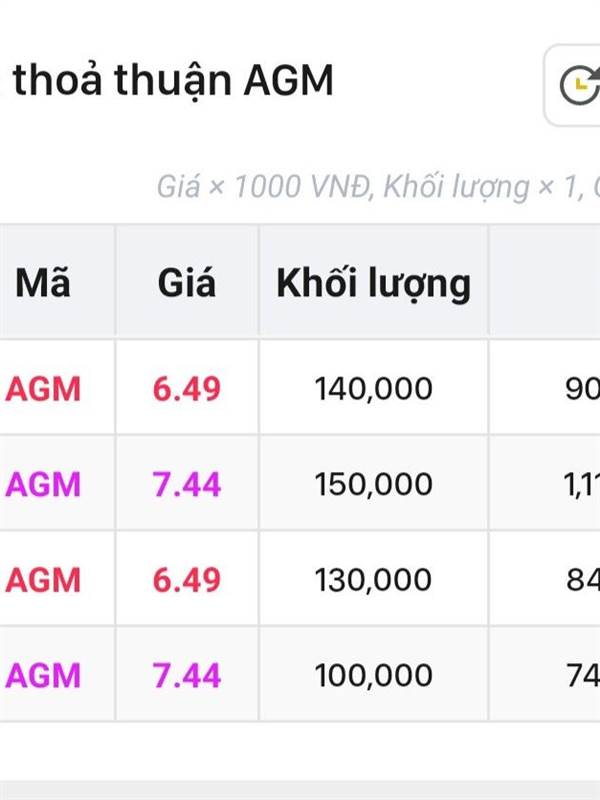Viewport: 600px width, 800px height.
Task: Select price 7.44 in 150,000 row
Action: [x=187, y=484]
